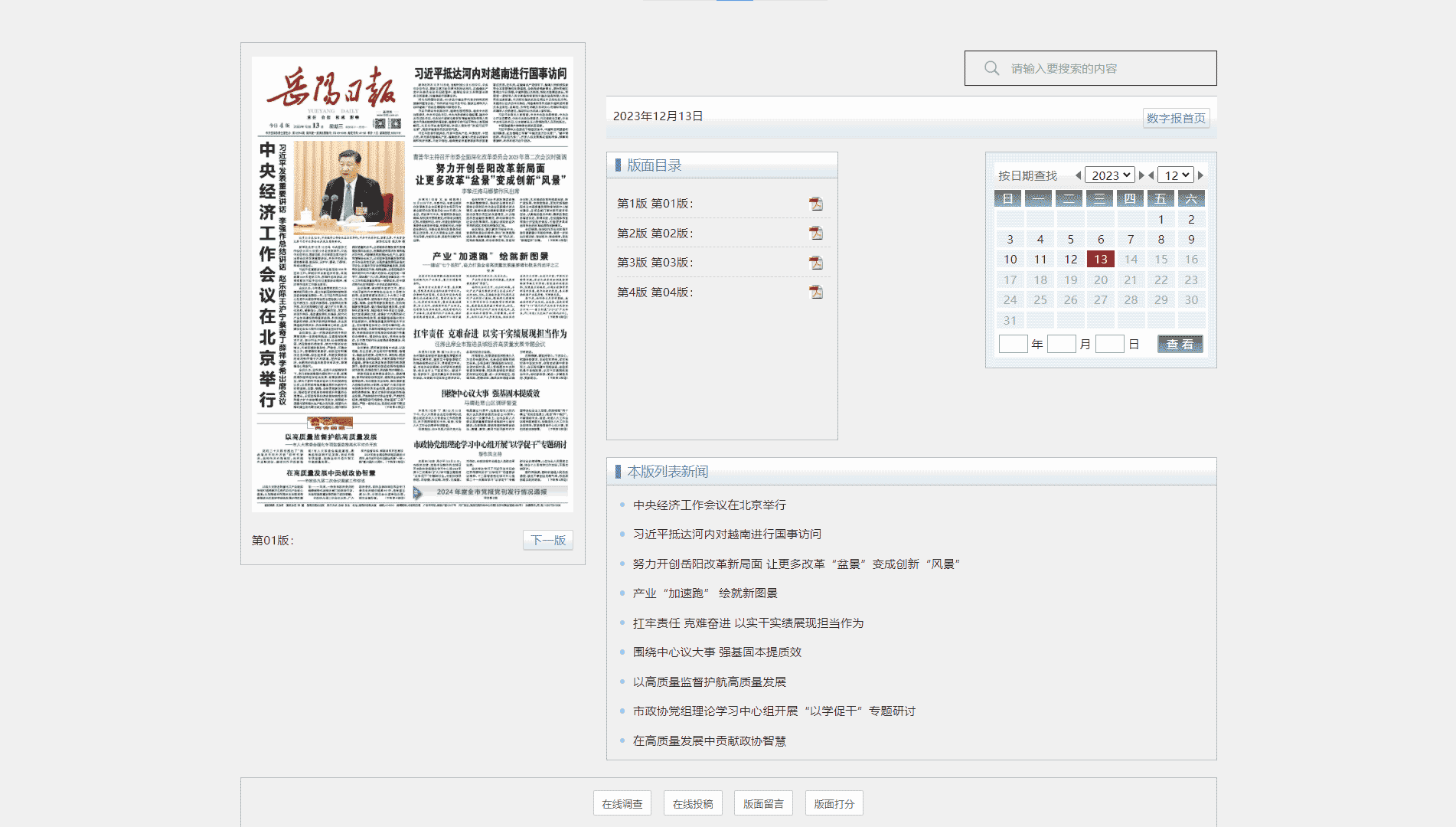Open 第3版 第03版 in the page directory
Screen dimensions: 1456x827
[655, 263]
